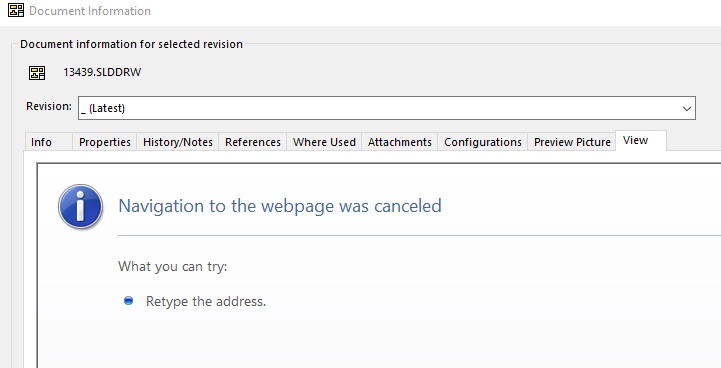Click the blue information circle icon
721x368 pixels.
pos(80,207)
